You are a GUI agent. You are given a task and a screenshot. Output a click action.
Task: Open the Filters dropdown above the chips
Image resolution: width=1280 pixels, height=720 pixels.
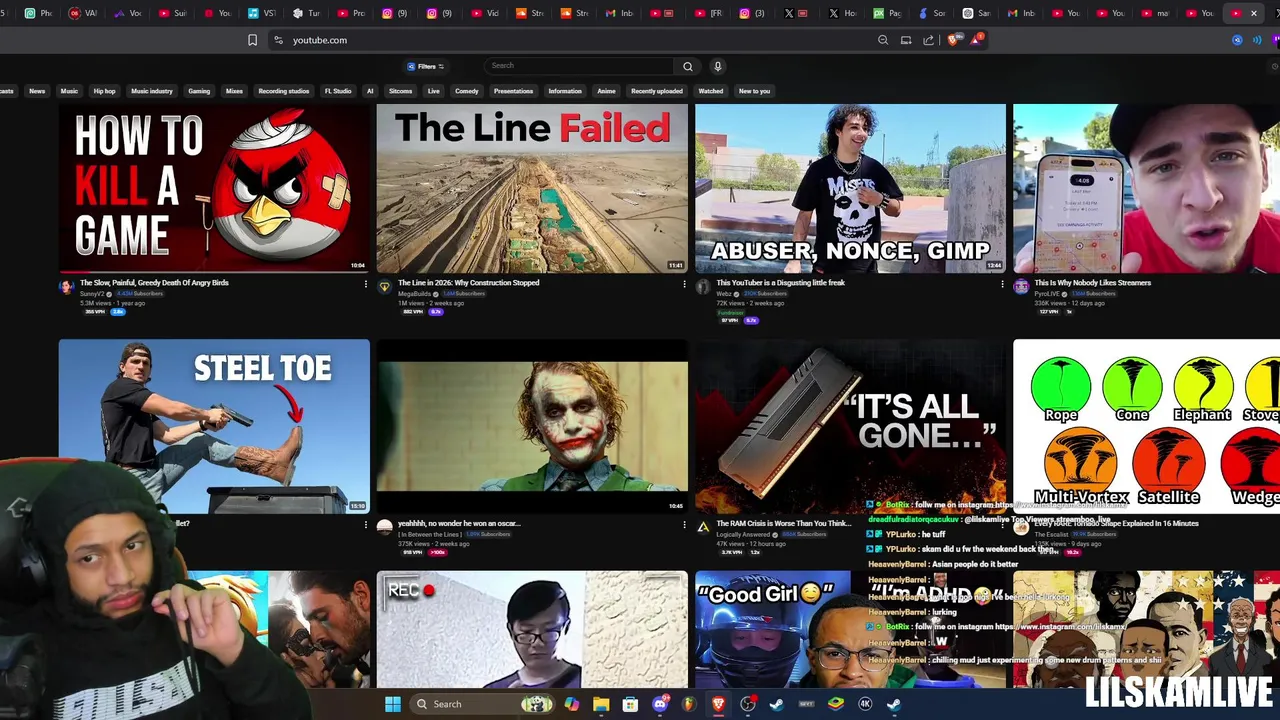[426, 66]
